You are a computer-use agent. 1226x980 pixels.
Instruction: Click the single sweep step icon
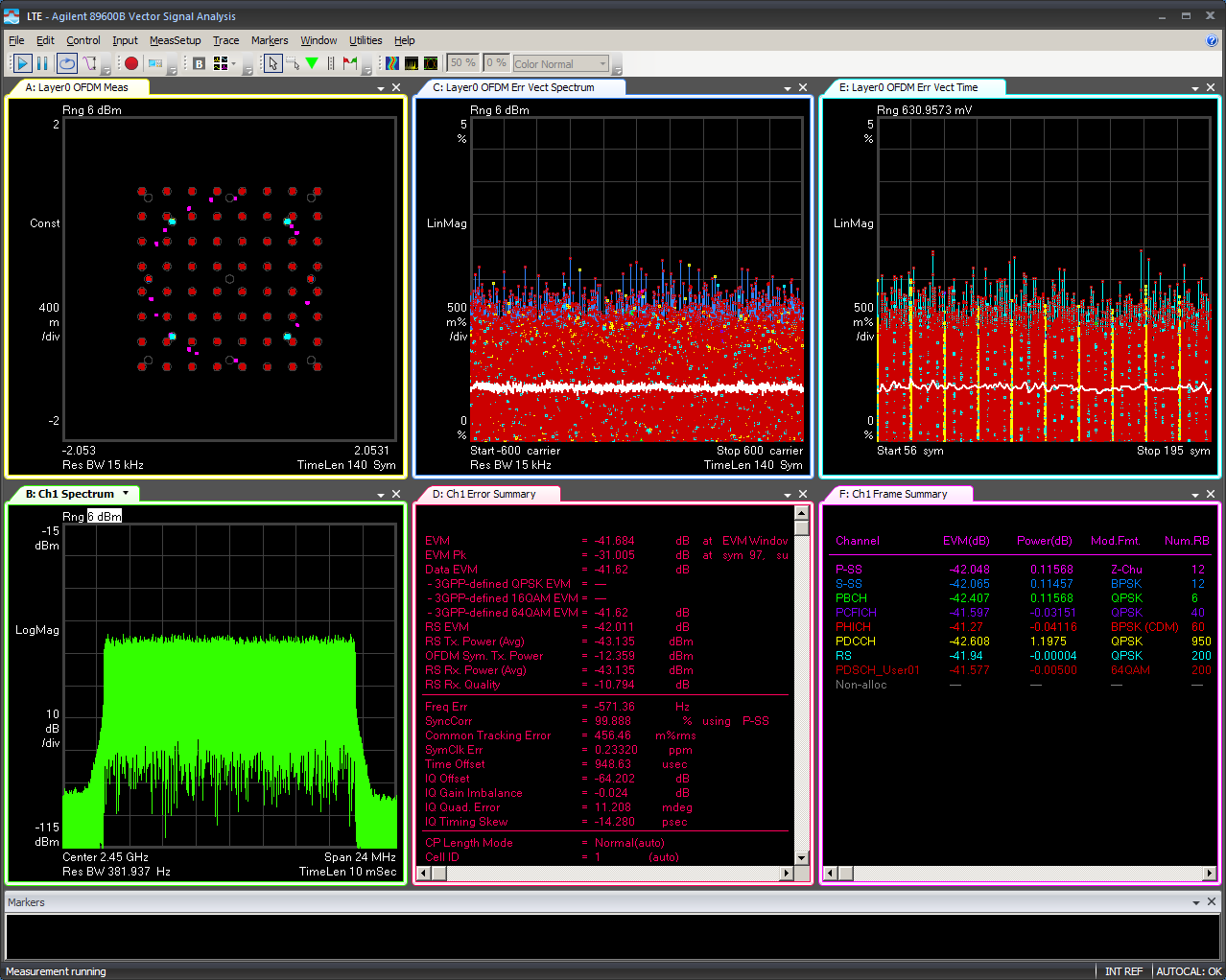[89, 63]
